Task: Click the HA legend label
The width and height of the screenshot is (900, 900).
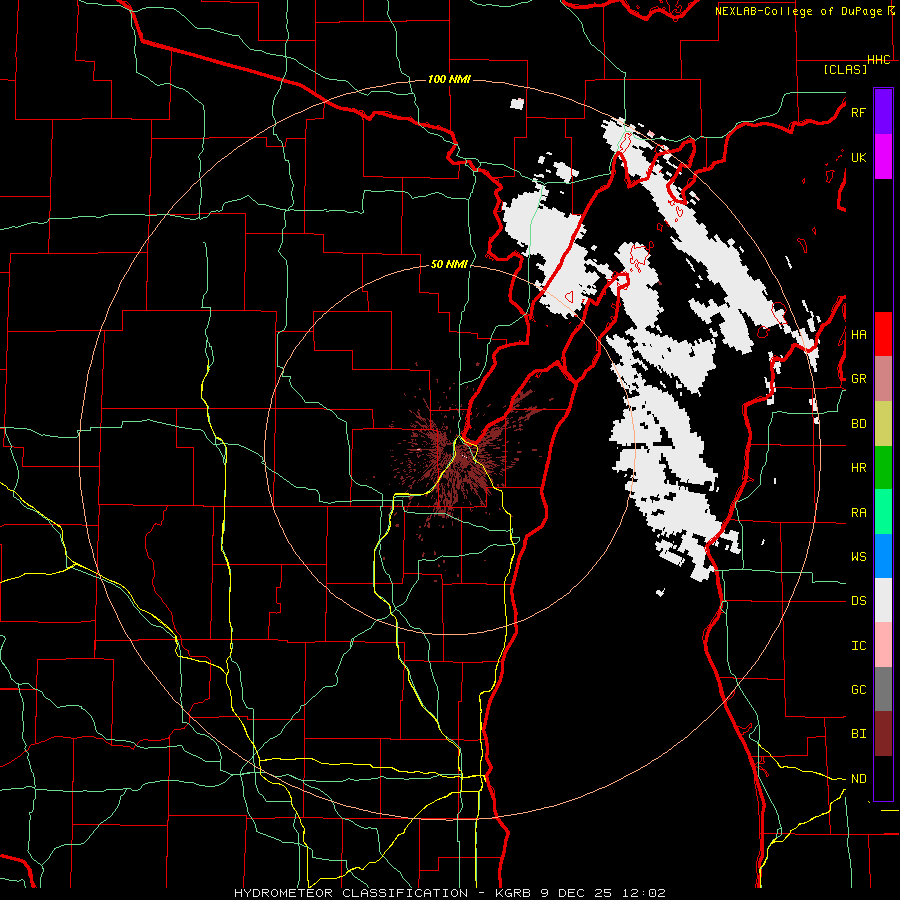Action: tap(858, 335)
